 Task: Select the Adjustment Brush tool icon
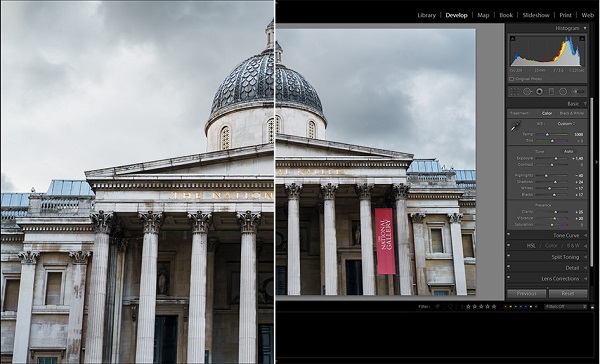point(578,91)
